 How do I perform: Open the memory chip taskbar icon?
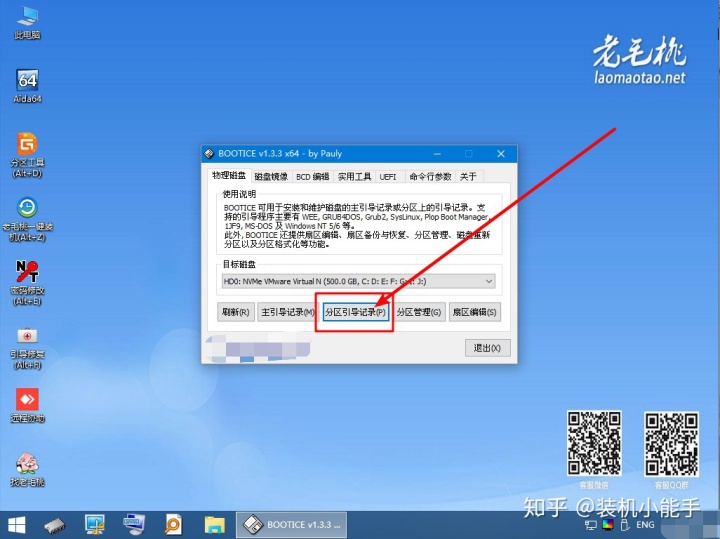tap(55, 525)
